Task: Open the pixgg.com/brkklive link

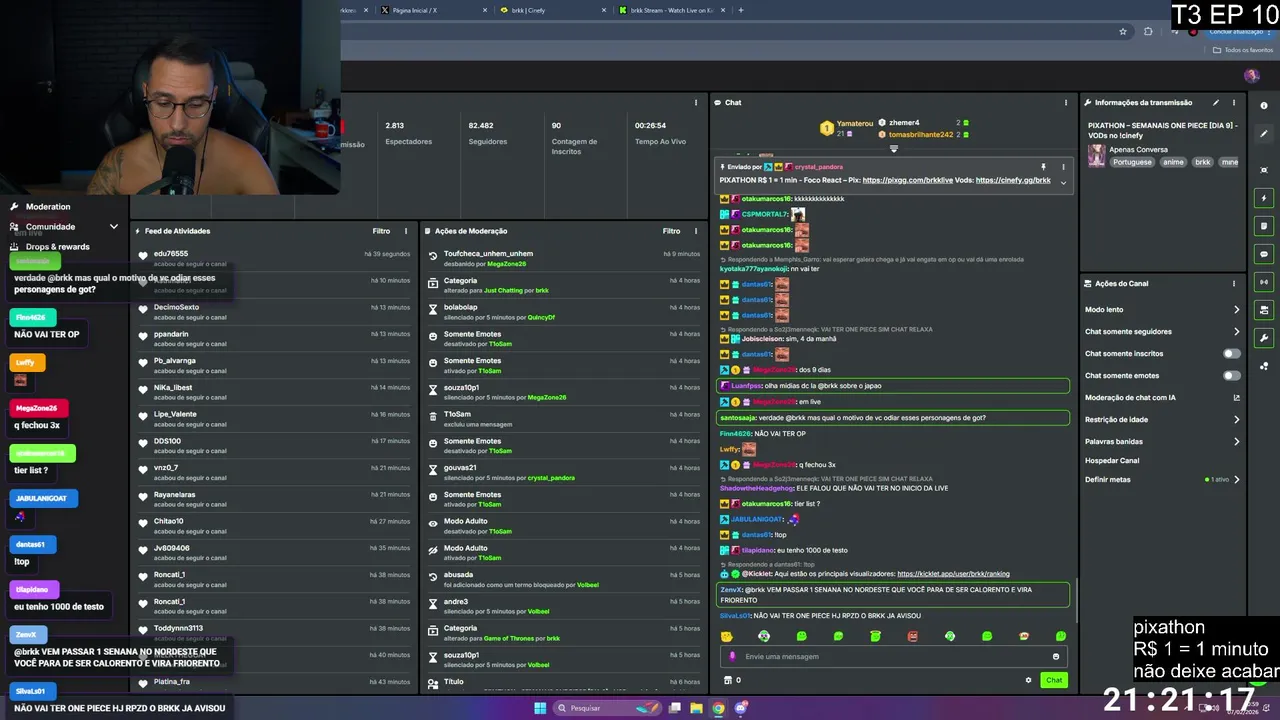Action: tap(906, 180)
